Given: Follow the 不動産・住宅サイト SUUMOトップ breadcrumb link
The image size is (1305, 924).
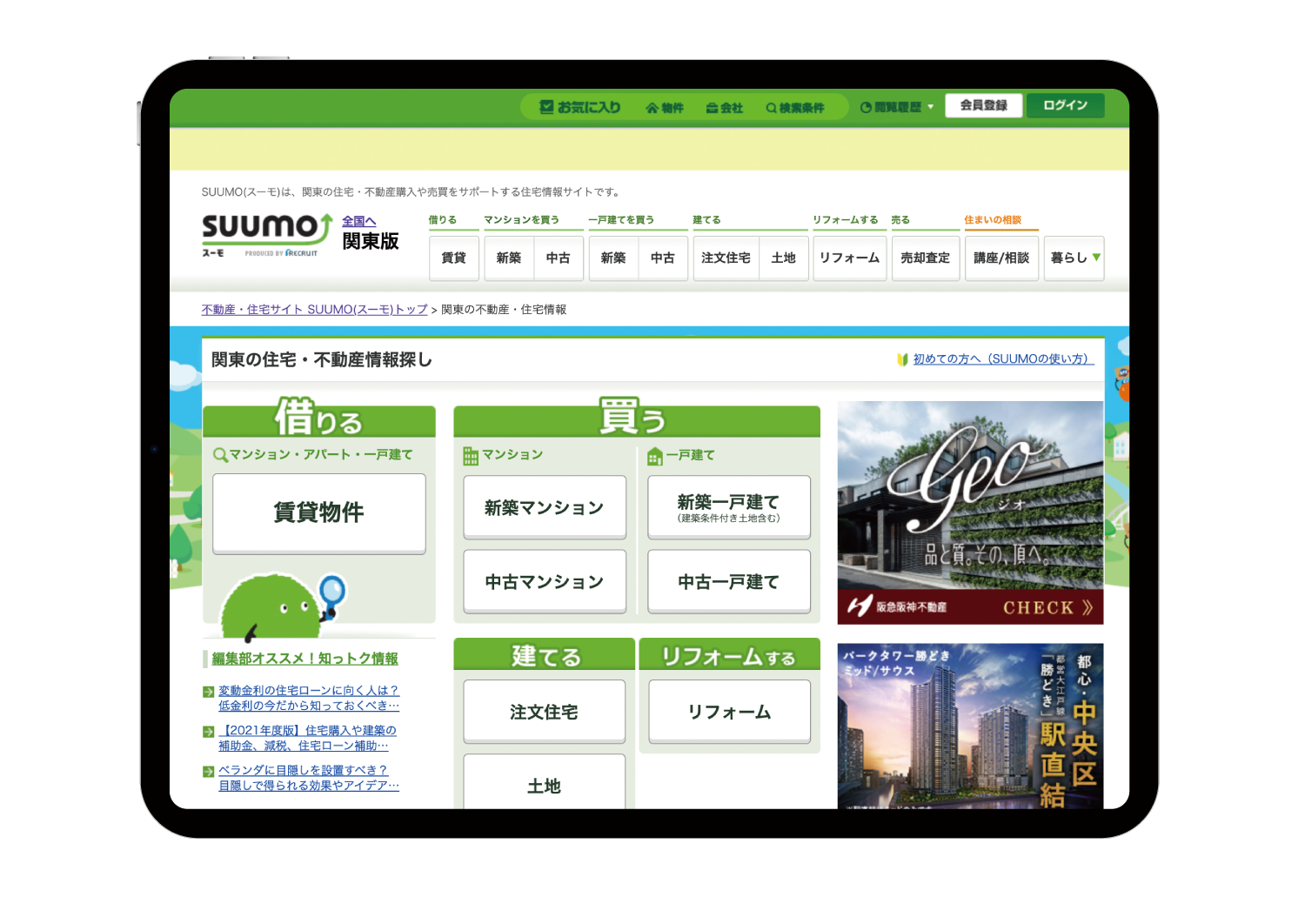Looking at the screenshot, I should 315,310.
